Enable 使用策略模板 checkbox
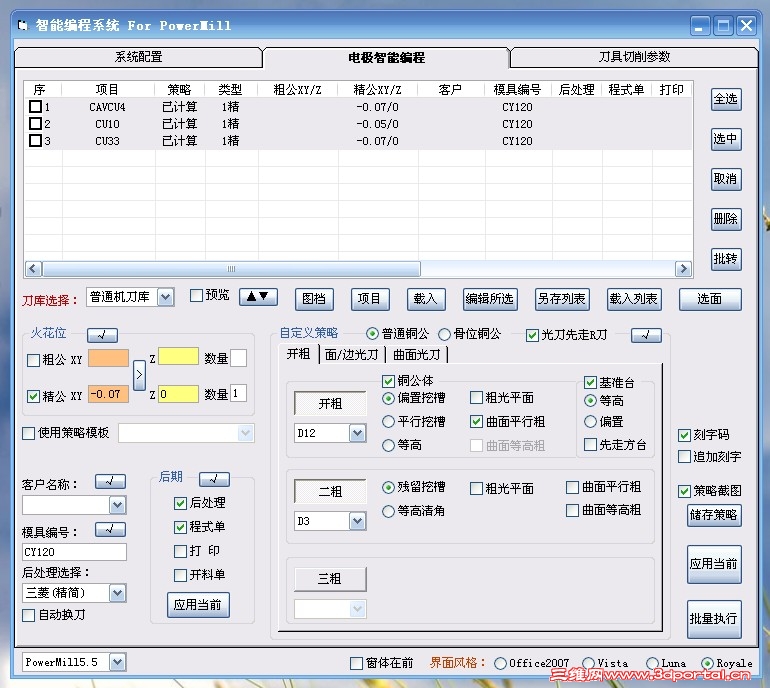The height and width of the screenshot is (688, 770). coord(29,433)
